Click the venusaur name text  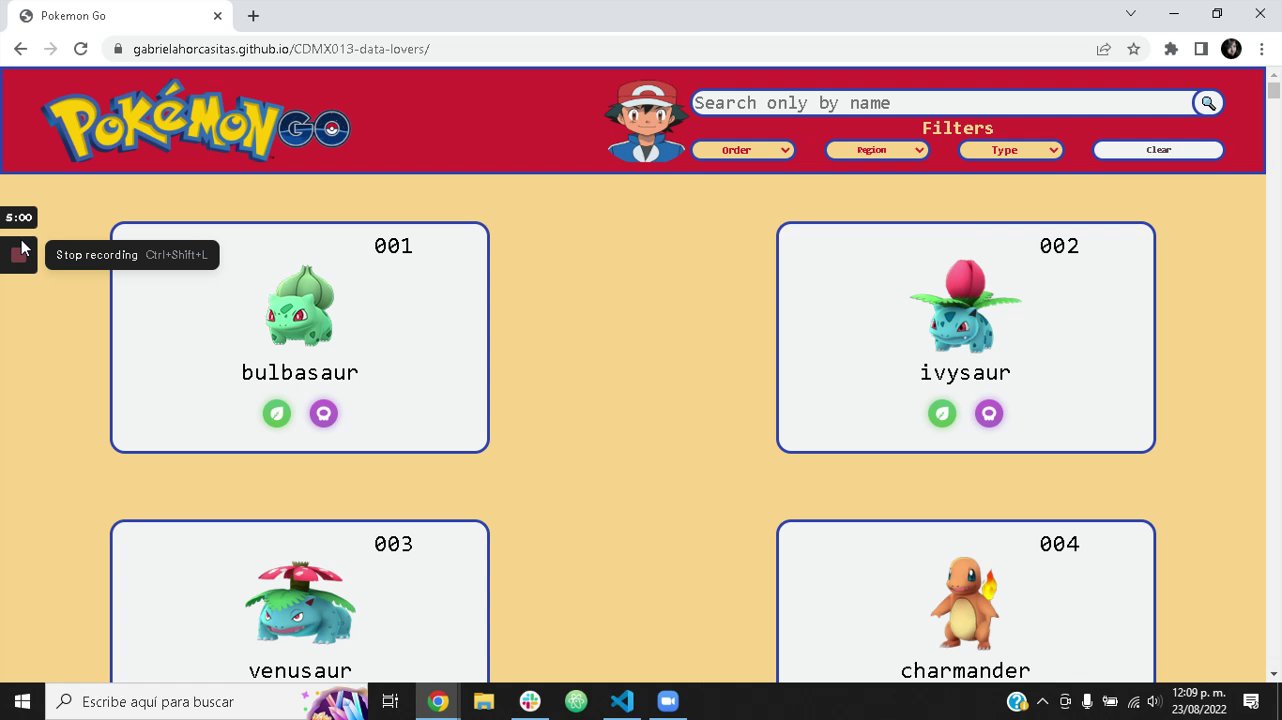coord(300,670)
